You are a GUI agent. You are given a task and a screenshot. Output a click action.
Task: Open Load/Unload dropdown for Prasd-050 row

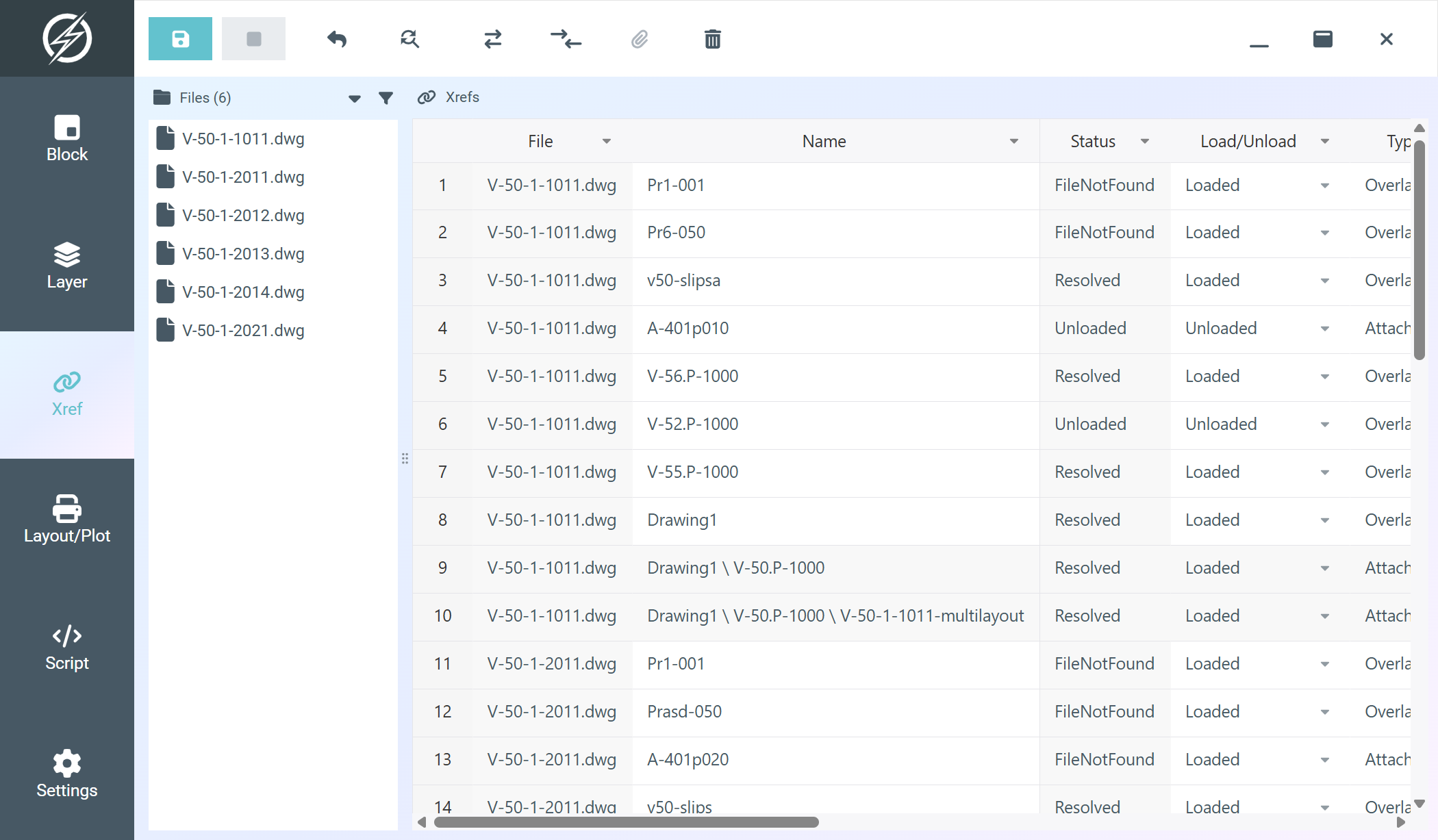coord(1325,713)
